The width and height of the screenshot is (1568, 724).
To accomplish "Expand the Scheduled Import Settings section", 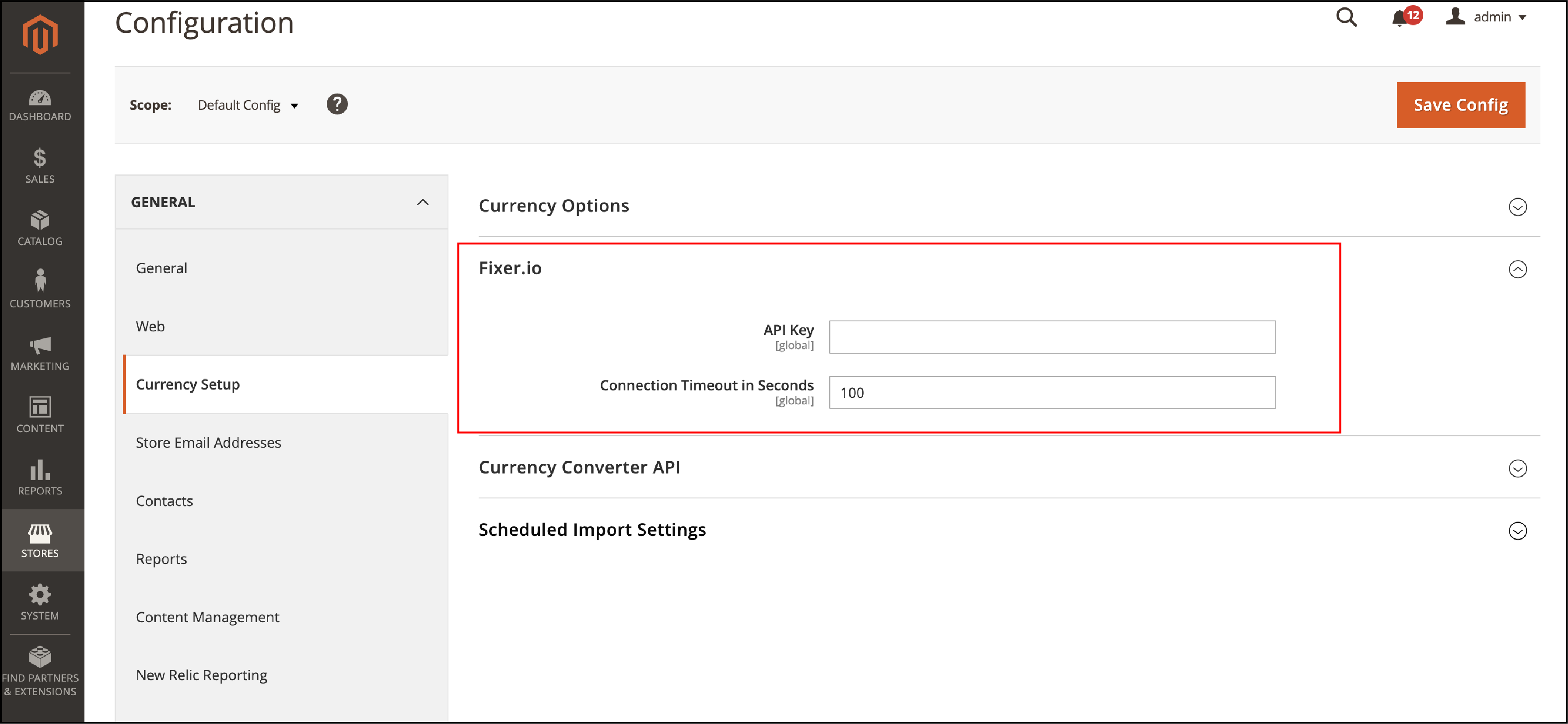I will coord(1518,530).
